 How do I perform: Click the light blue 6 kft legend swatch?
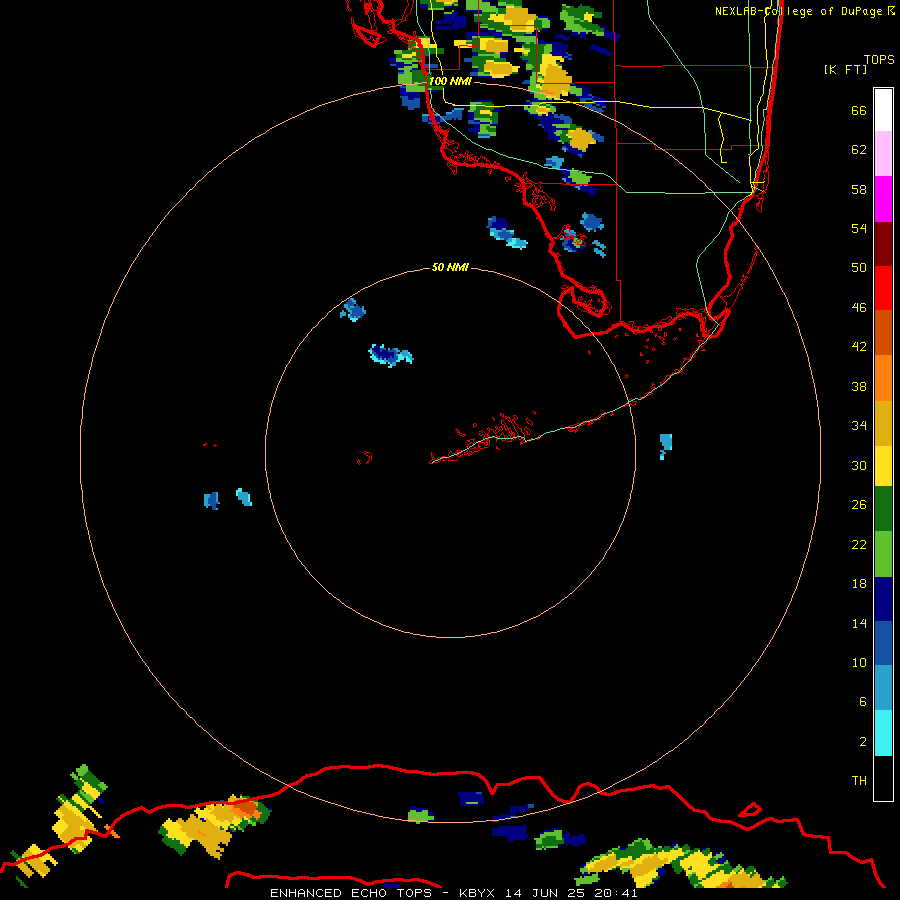(x=883, y=688)
